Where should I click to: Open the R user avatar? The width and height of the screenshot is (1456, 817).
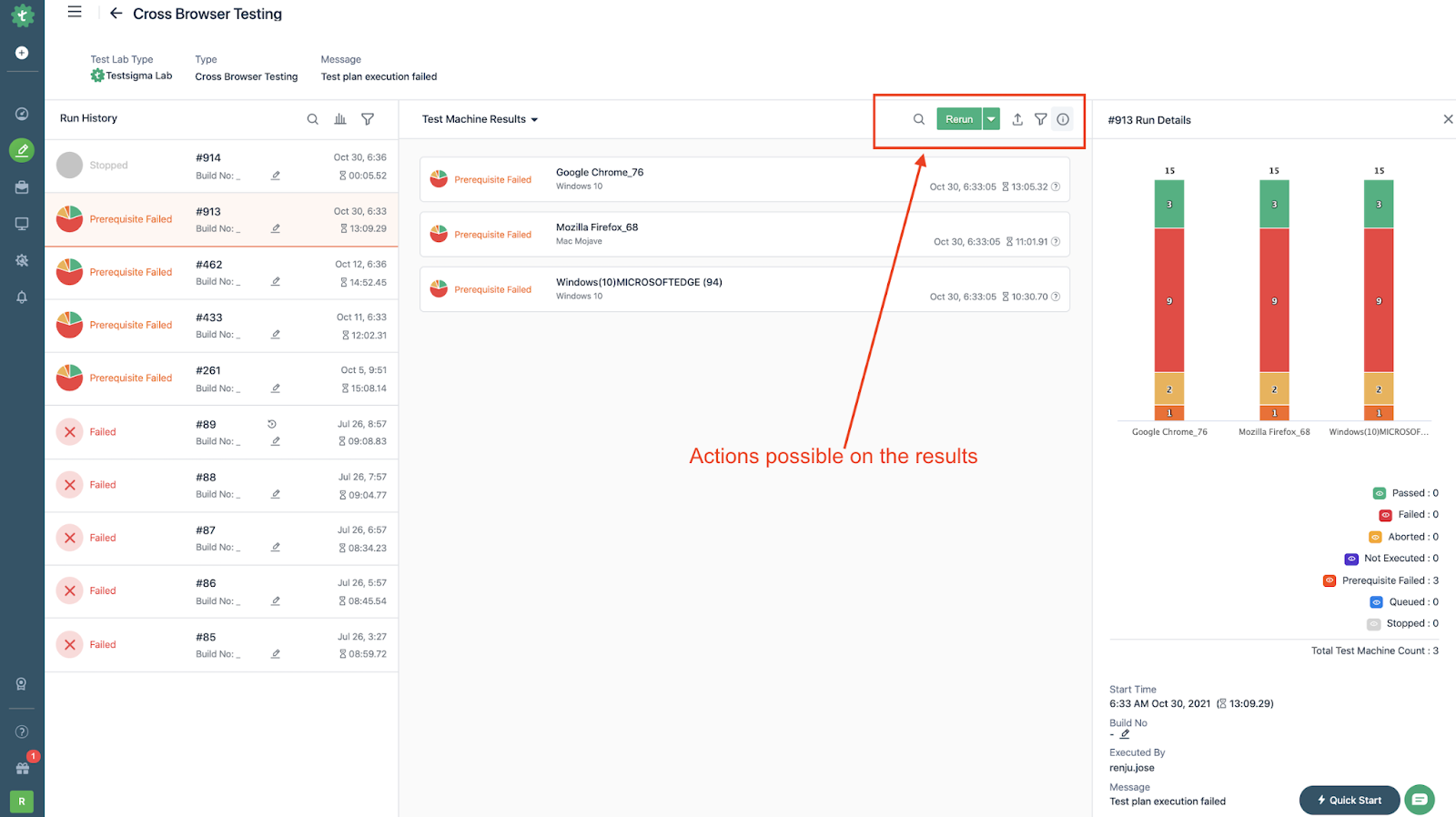22,802
